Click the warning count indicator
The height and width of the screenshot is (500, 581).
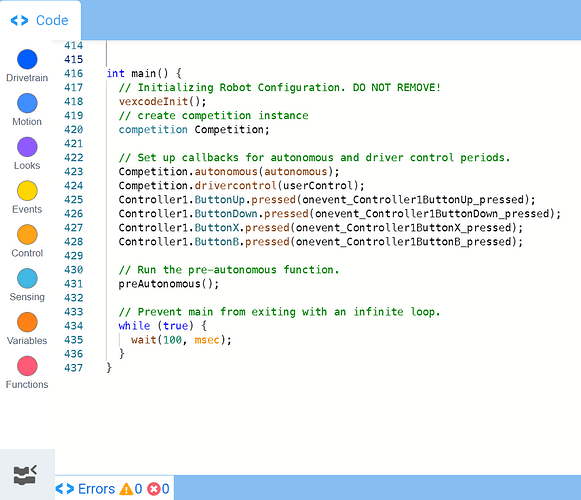tap(131, 489)
